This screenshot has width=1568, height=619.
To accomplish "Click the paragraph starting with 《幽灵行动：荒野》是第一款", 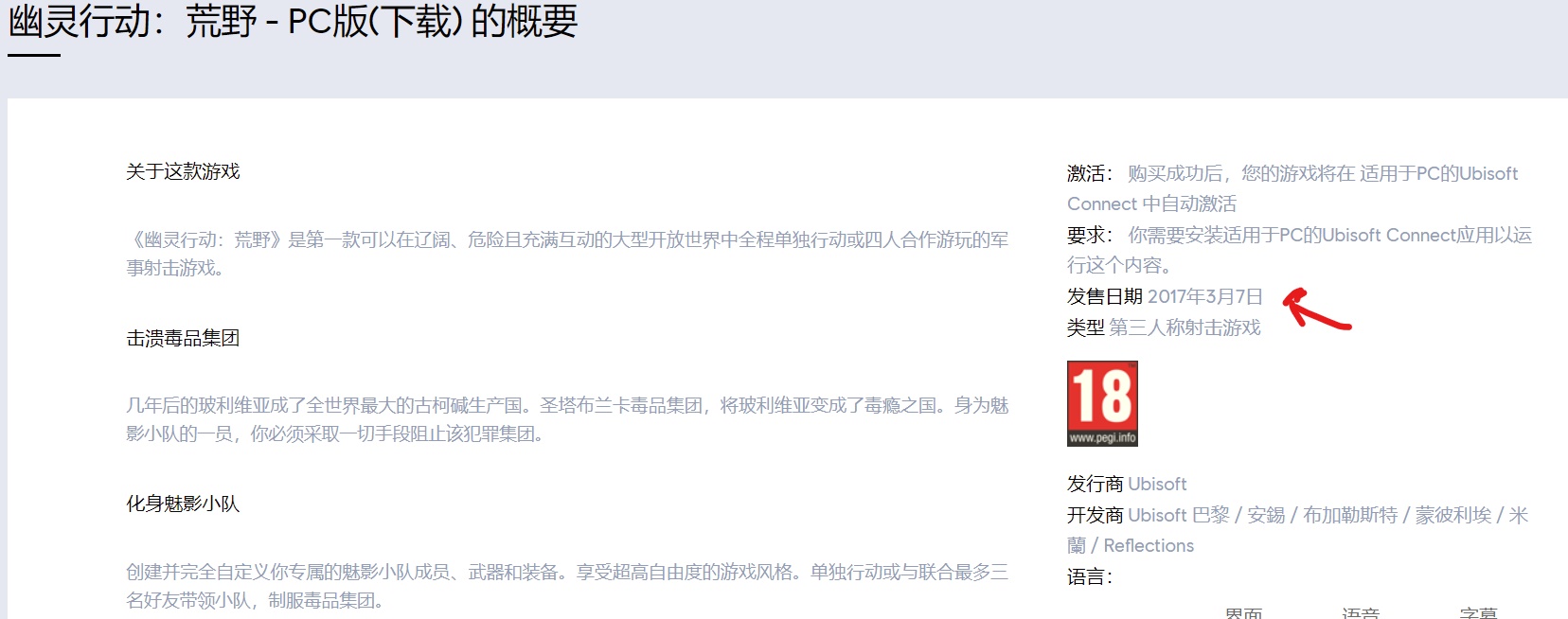I will click(567, 254).
